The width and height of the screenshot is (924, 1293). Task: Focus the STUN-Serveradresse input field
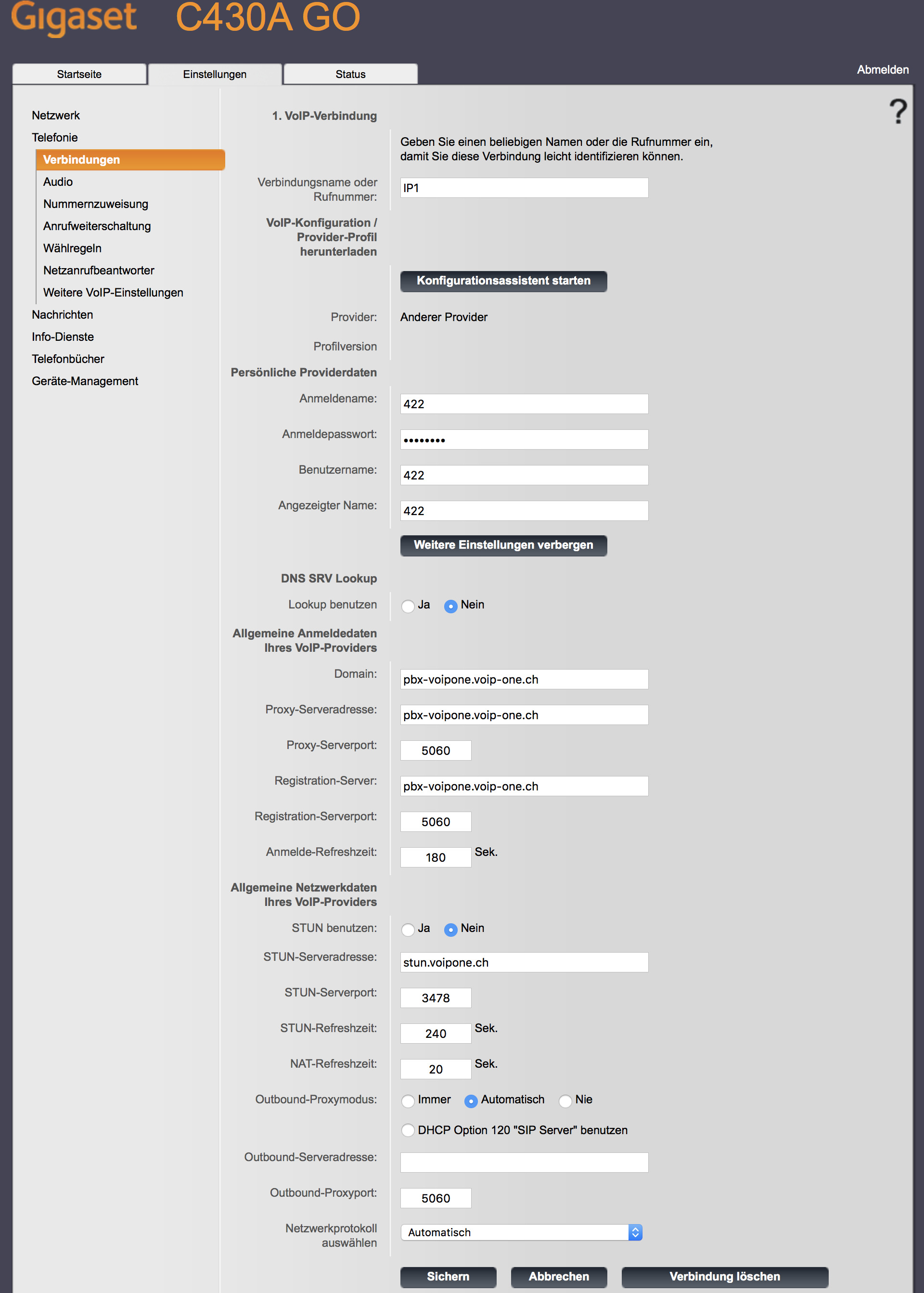524,962
